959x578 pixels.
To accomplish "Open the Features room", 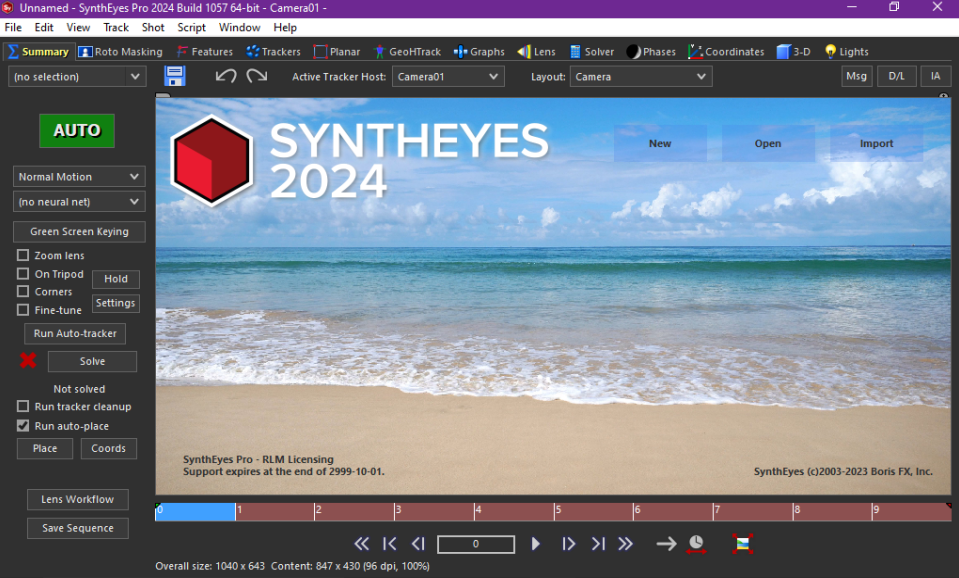I will click(x=204, y=51).
